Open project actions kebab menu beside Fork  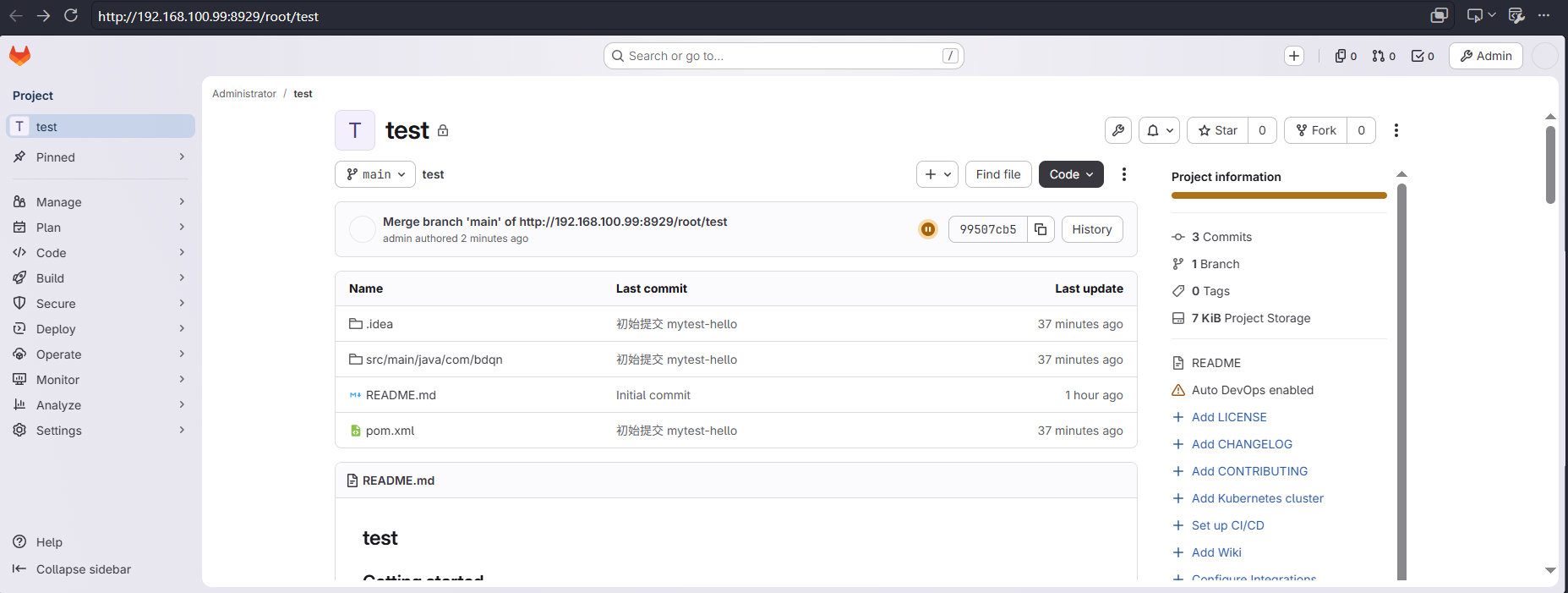(1396, 130)
